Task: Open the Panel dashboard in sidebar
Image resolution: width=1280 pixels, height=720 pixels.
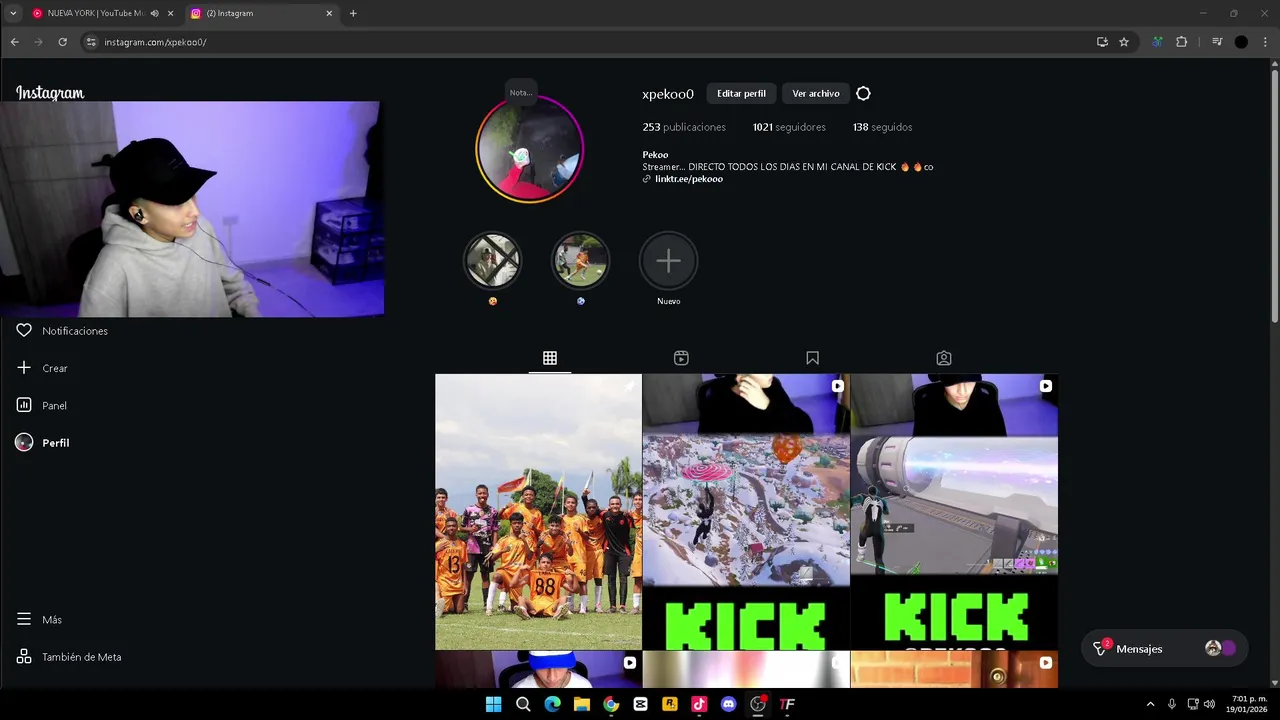Action: pos(42,405)
